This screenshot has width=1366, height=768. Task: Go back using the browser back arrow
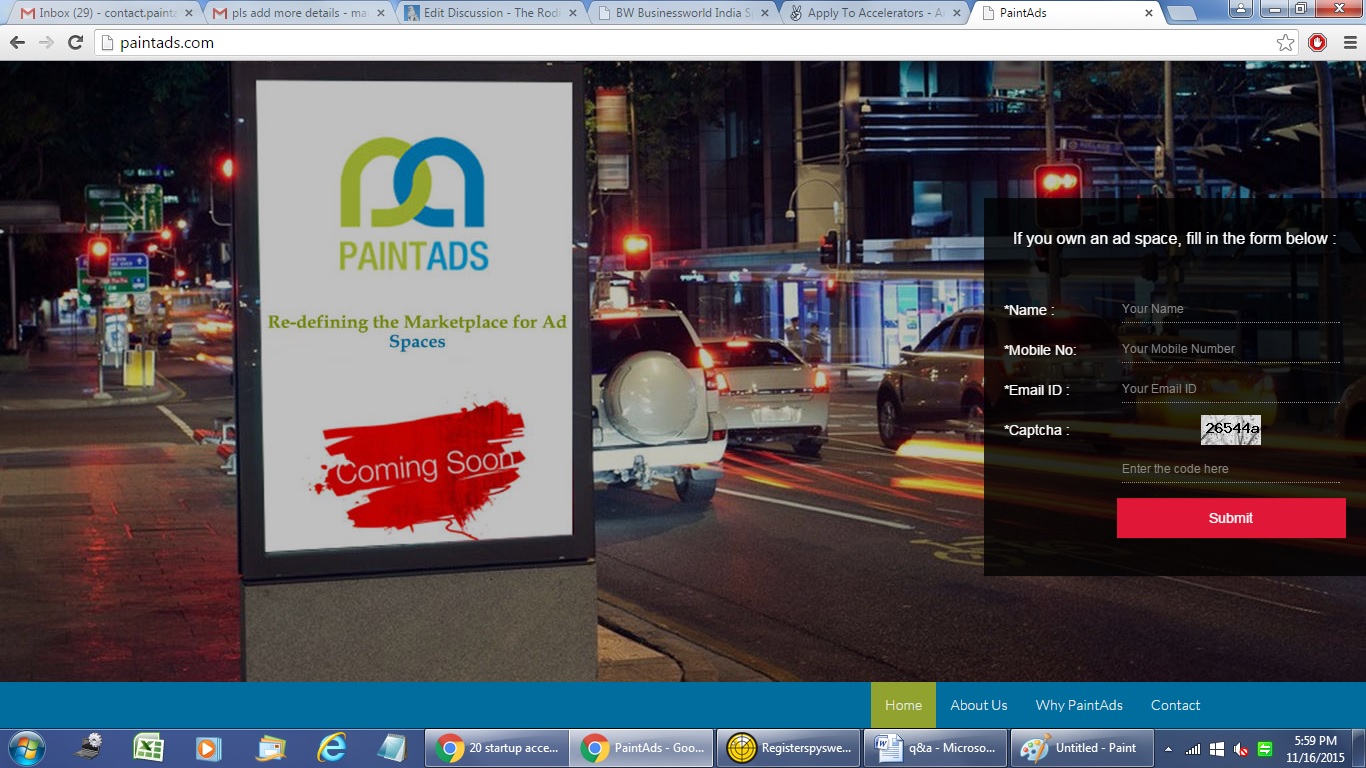pos(17,42)
